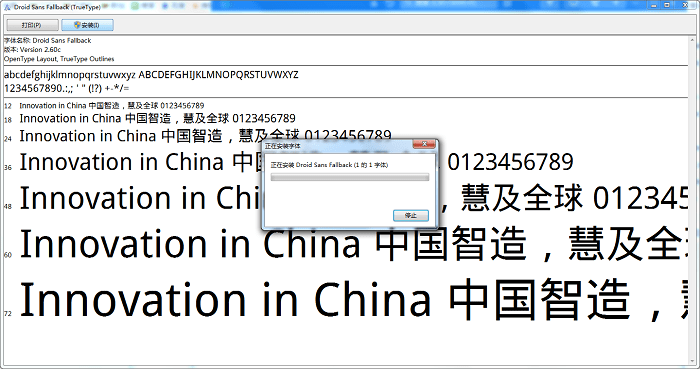Close the Droid Sans Fallback window

click(x=685, y=5)
